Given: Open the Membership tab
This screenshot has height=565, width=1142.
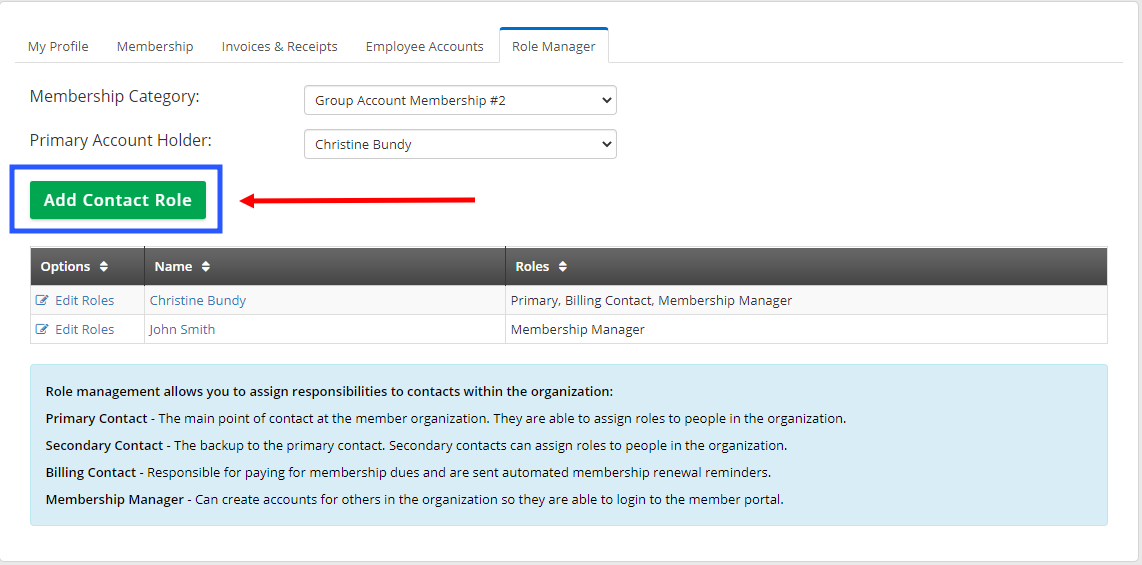Looking at the screenshot, I should [x=155, y=46].
